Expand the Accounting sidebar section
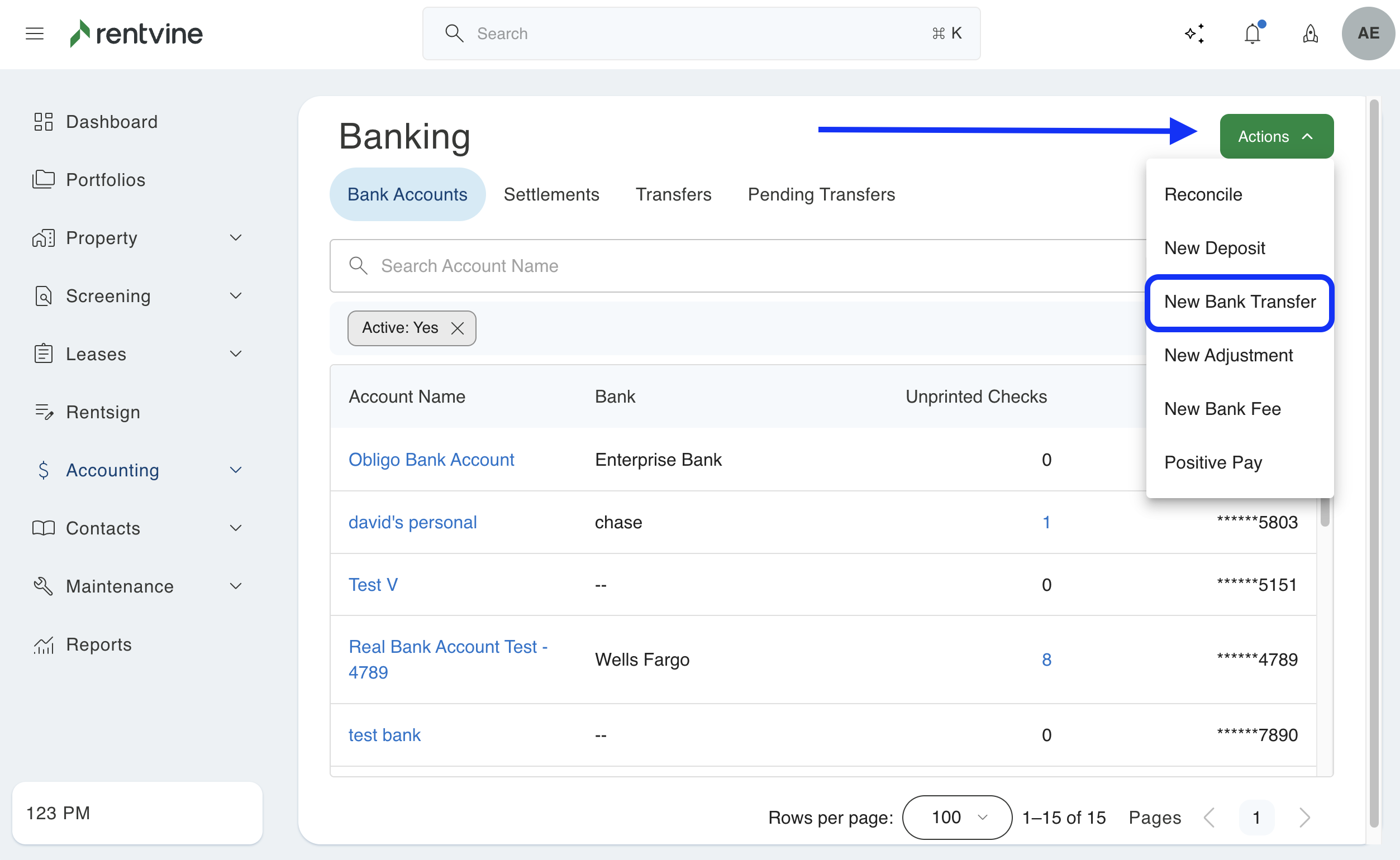 (236, 470)
